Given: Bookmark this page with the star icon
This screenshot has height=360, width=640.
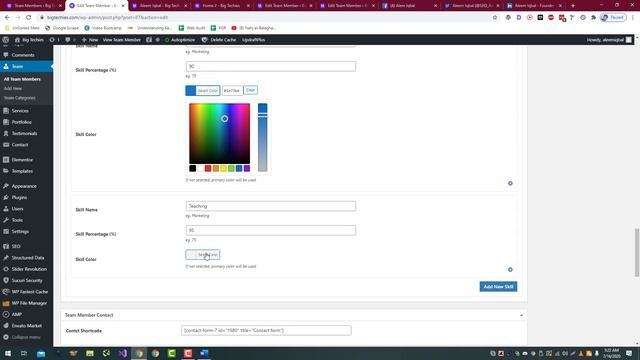Looking at the screenshot, I should 495,18.
